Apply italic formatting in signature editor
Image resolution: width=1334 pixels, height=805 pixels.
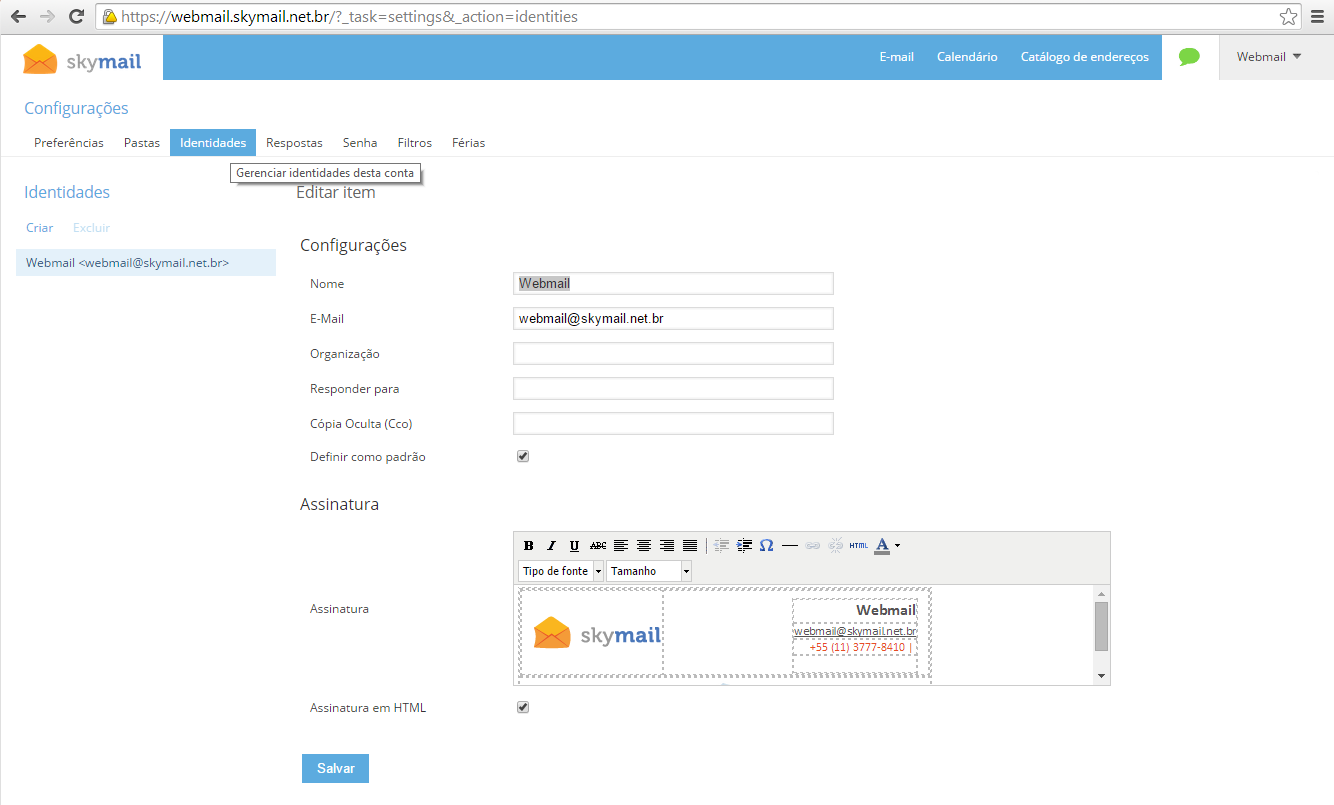pos(551,546)
